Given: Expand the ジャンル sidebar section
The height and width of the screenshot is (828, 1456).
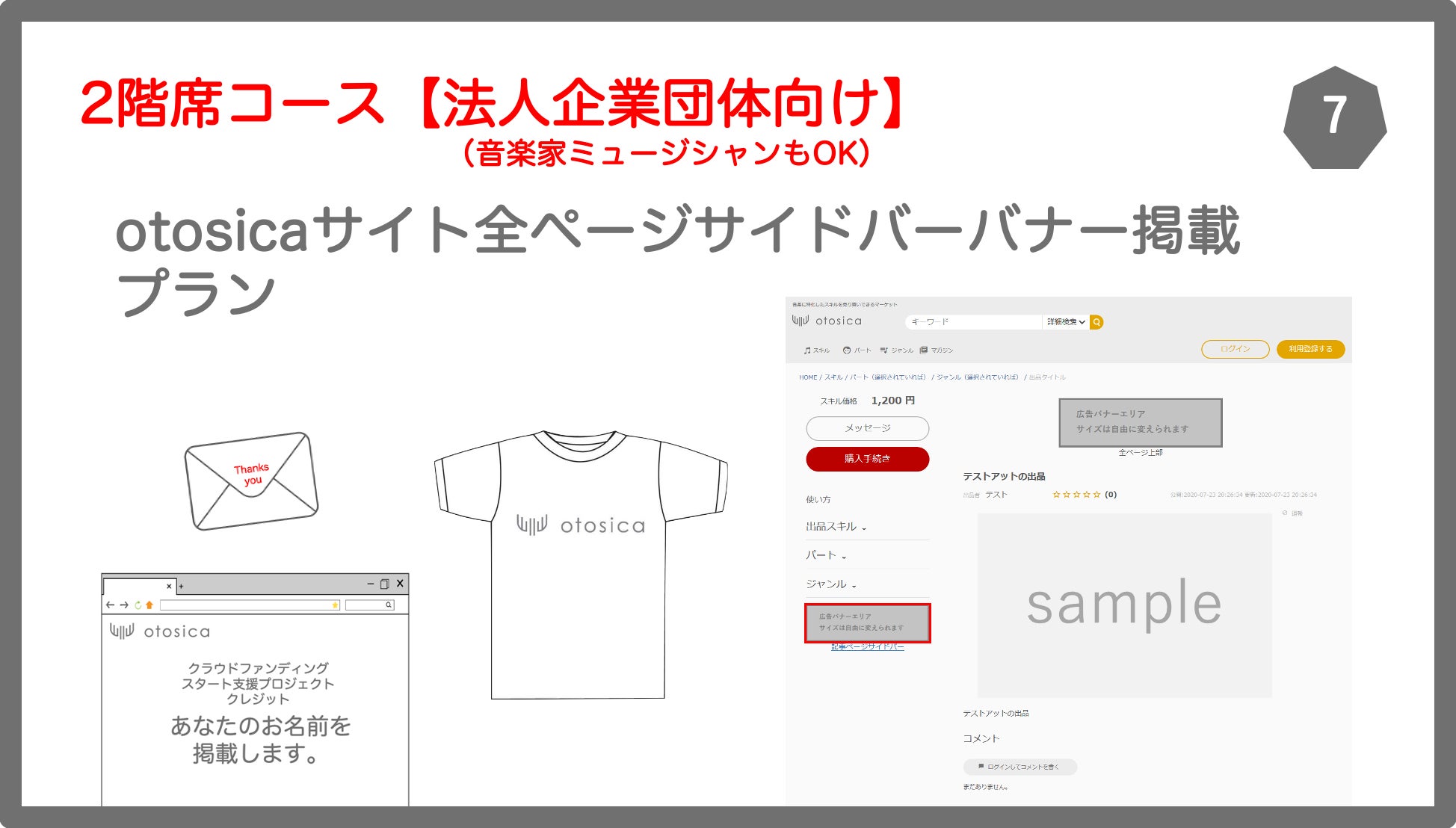Looking at the screenshot, I should [830, 584].
